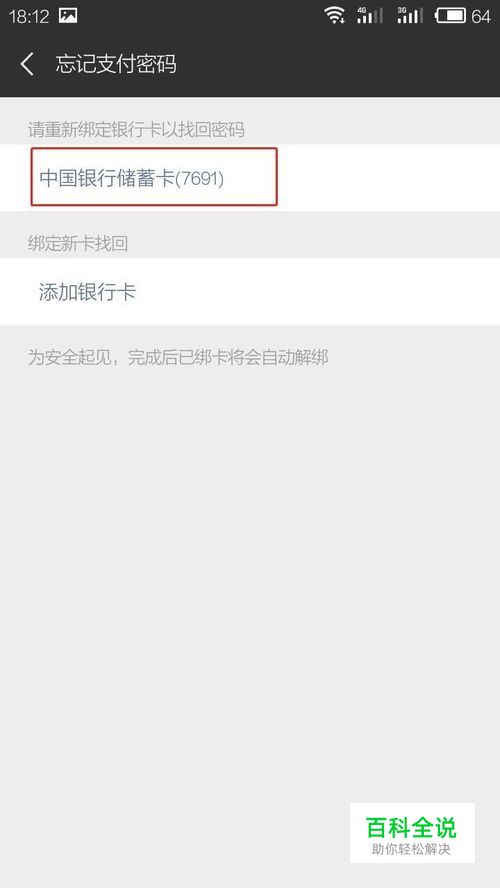Go back using the header arrow
The image size is (500, 888).
click(27, 64)
